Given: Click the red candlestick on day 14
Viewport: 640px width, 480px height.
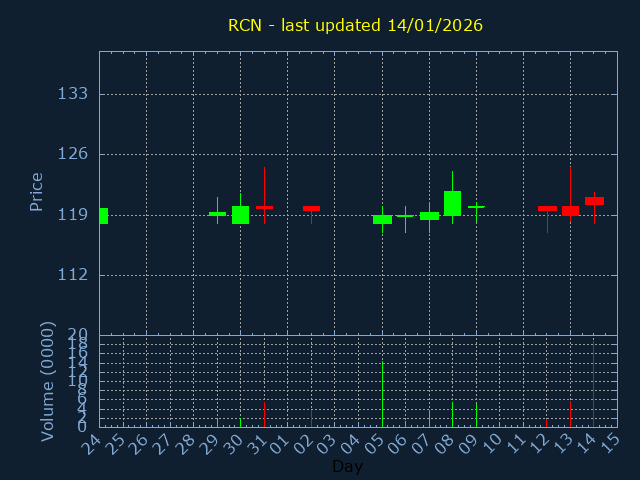Looking at the screenshot, I should pyautogui.click(x=594, y=201).
